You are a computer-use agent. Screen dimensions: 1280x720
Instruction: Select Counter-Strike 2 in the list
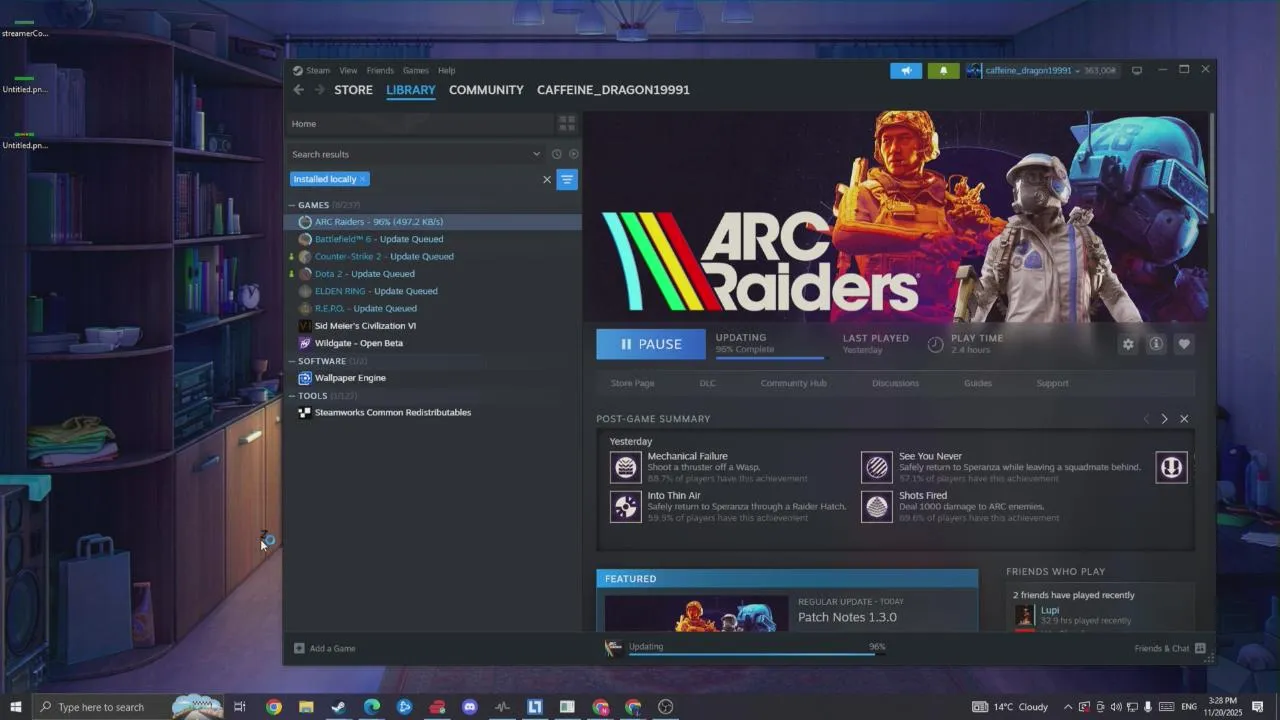click(433, 256)
